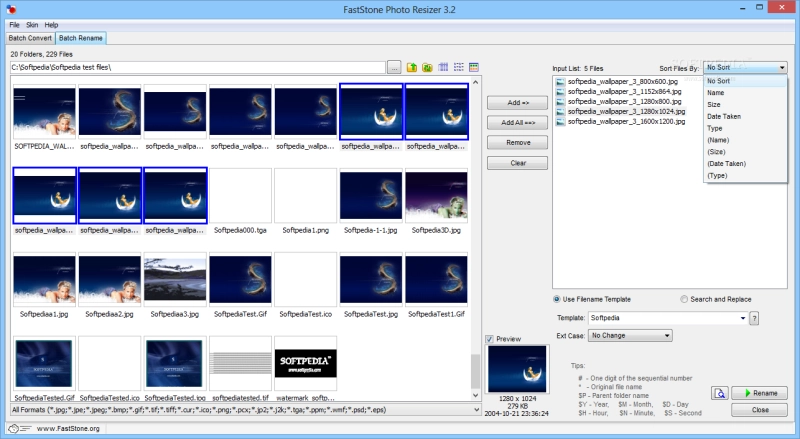Open the Ext Case dropdown
The width and height of the screenshot is (800, 439).
click(630, 335)
